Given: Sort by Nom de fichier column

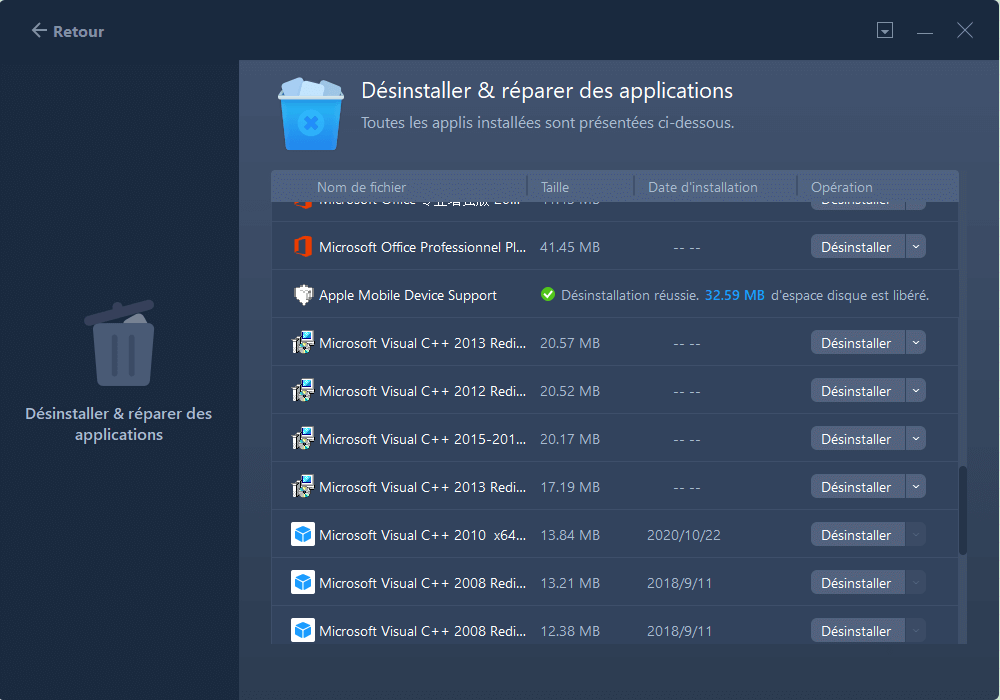Looking at the screenshot, I should tap(361, 187).
